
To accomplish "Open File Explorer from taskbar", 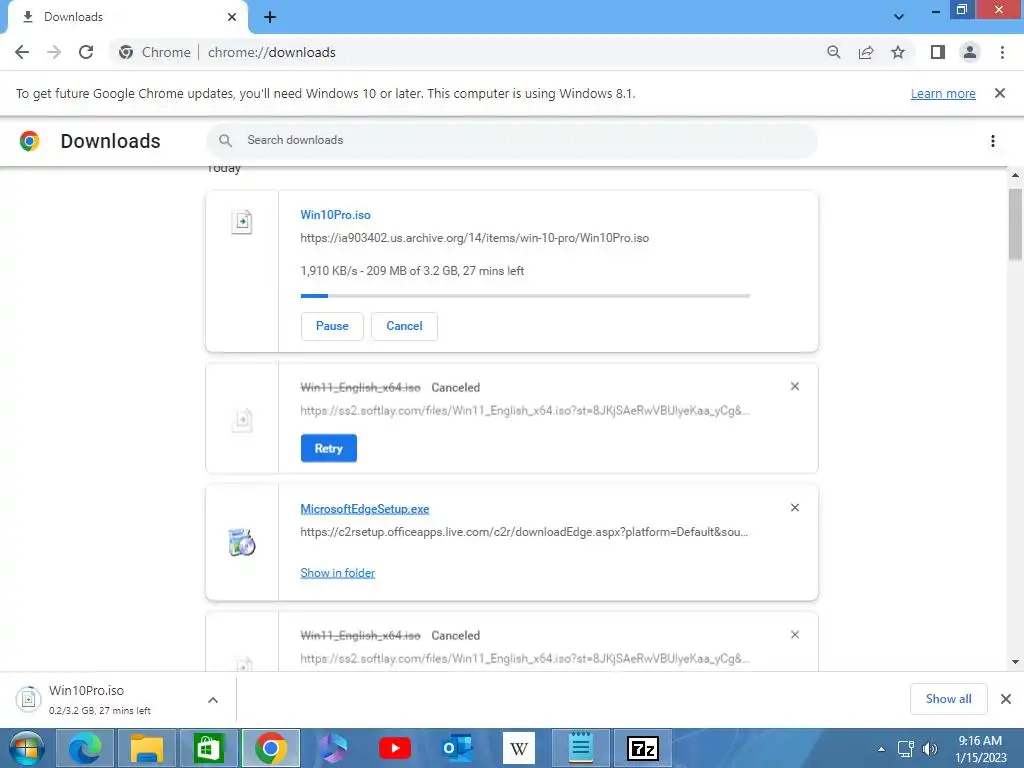I will 146,748.
